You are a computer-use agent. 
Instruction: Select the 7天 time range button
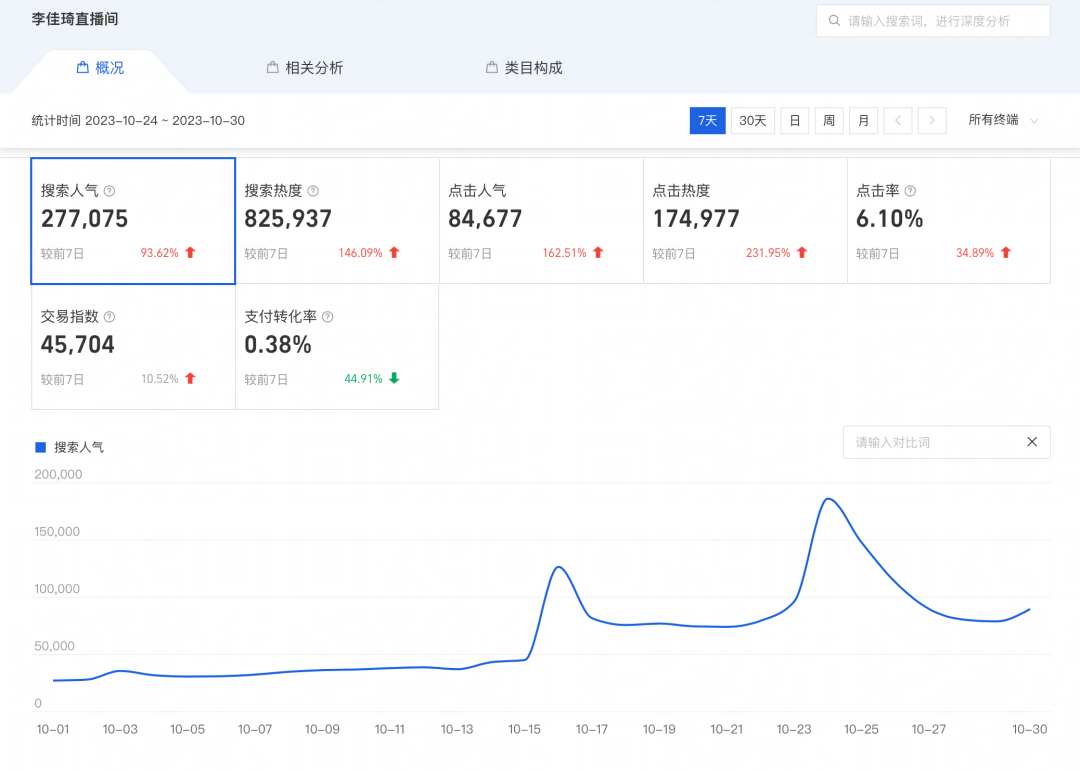click(x=707, y=121)
